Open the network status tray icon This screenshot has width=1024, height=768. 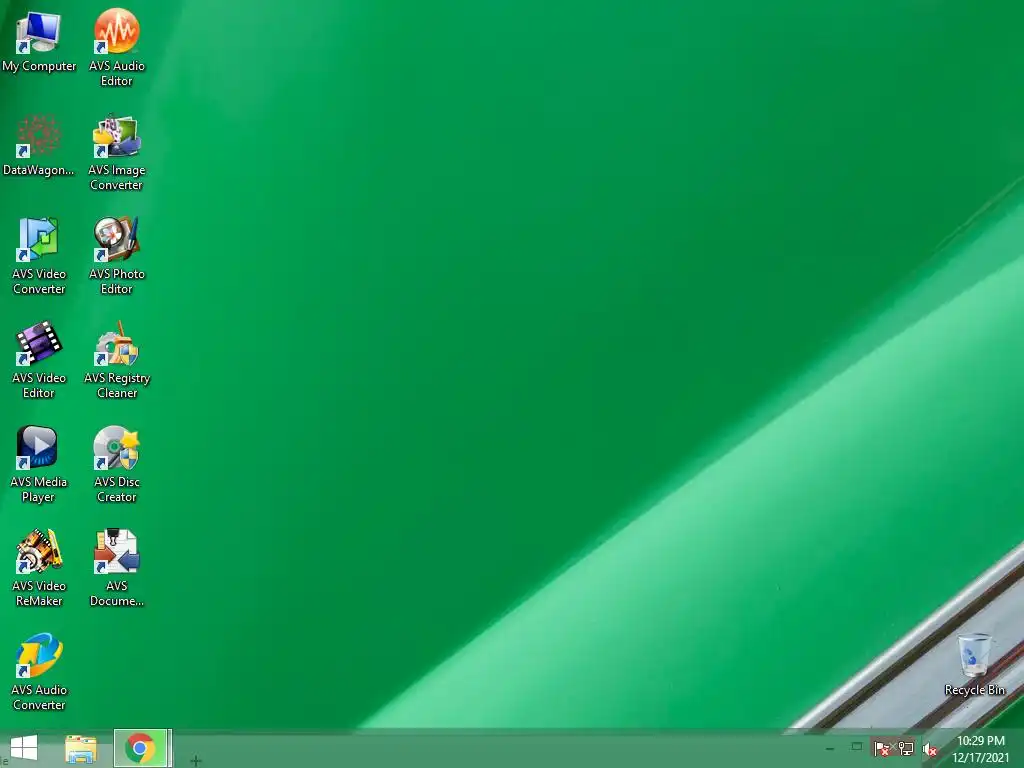(x=906, y=748)
